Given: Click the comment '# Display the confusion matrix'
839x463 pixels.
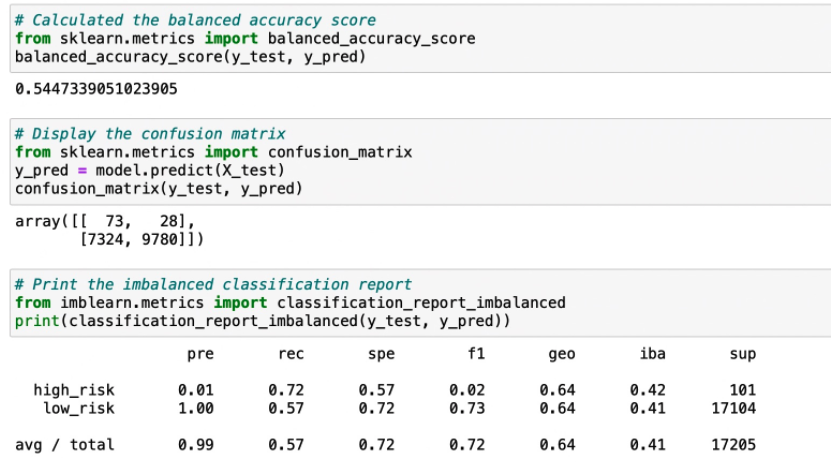Looking at the screenshot, I should click(150, 134).
